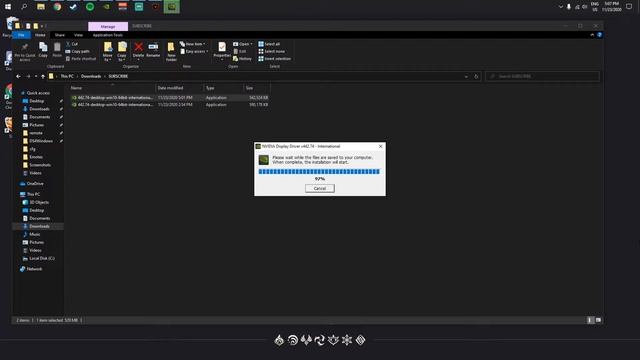This screenshot has width=640, height=360.
Task: Click Pin to Quick access in the ribbon
Action: pos(24,52)
